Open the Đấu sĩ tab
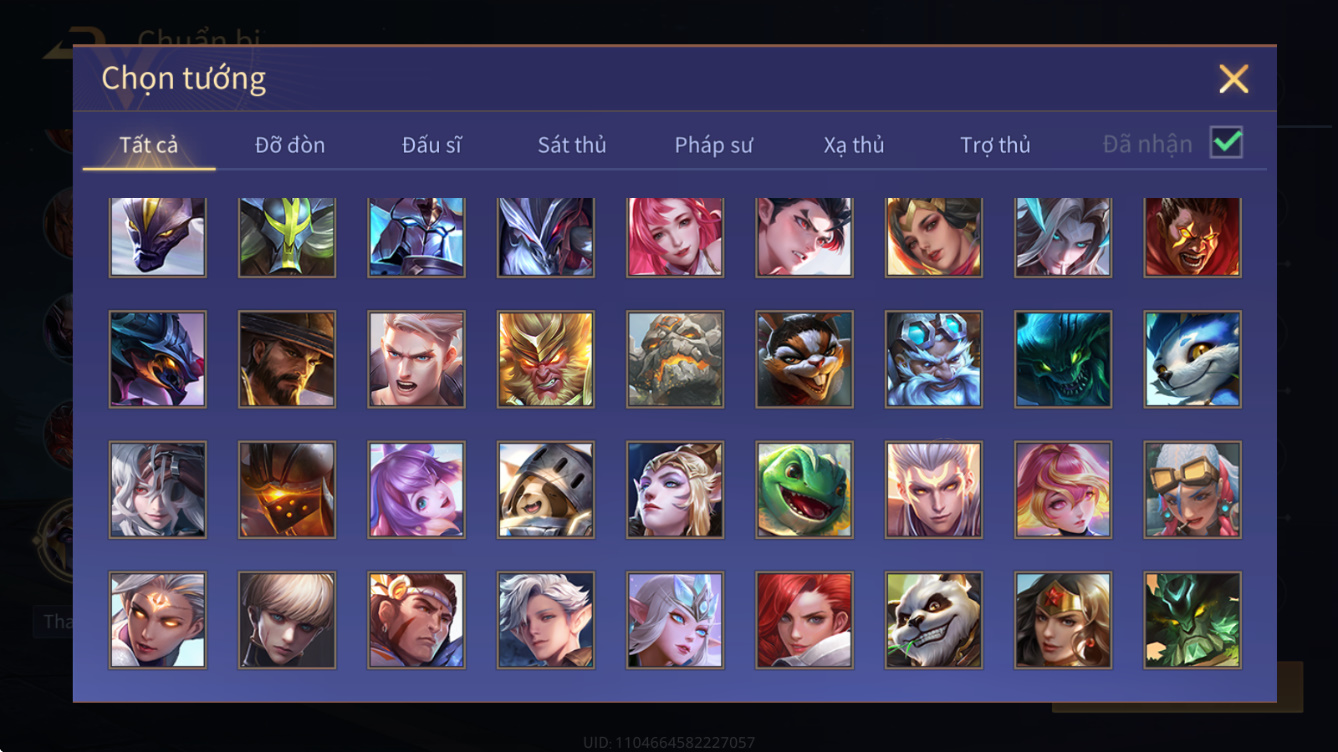This screenshot has height=752, width=1338. 432,145
